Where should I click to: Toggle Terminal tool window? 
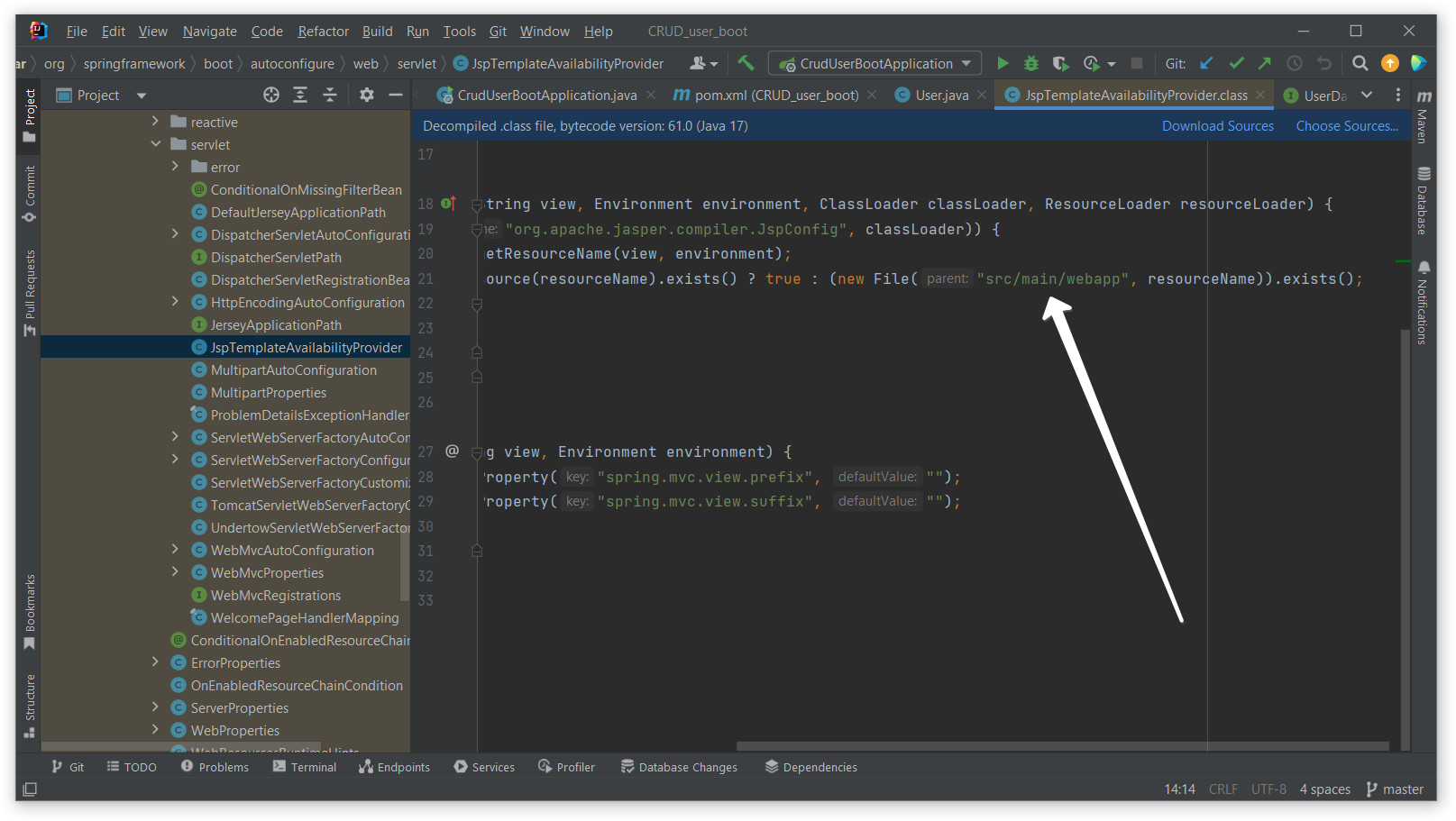tap(305, 767)
